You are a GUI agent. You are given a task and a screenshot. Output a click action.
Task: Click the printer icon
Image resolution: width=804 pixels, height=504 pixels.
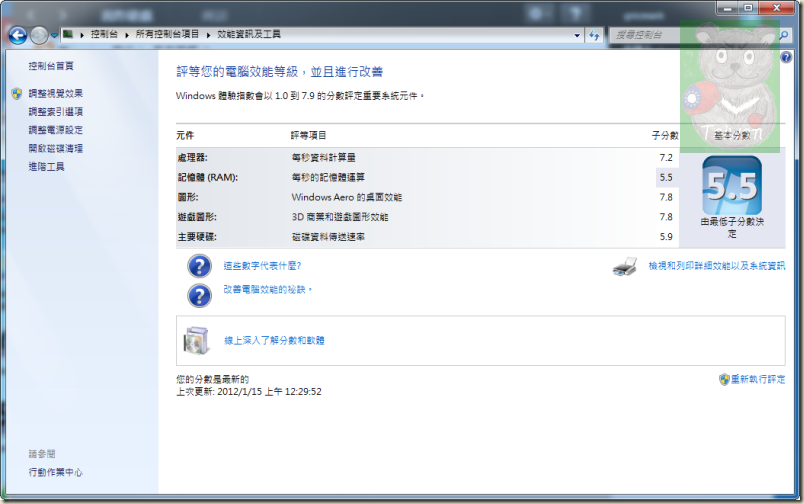pyautogui.click(x=625, y=267)
